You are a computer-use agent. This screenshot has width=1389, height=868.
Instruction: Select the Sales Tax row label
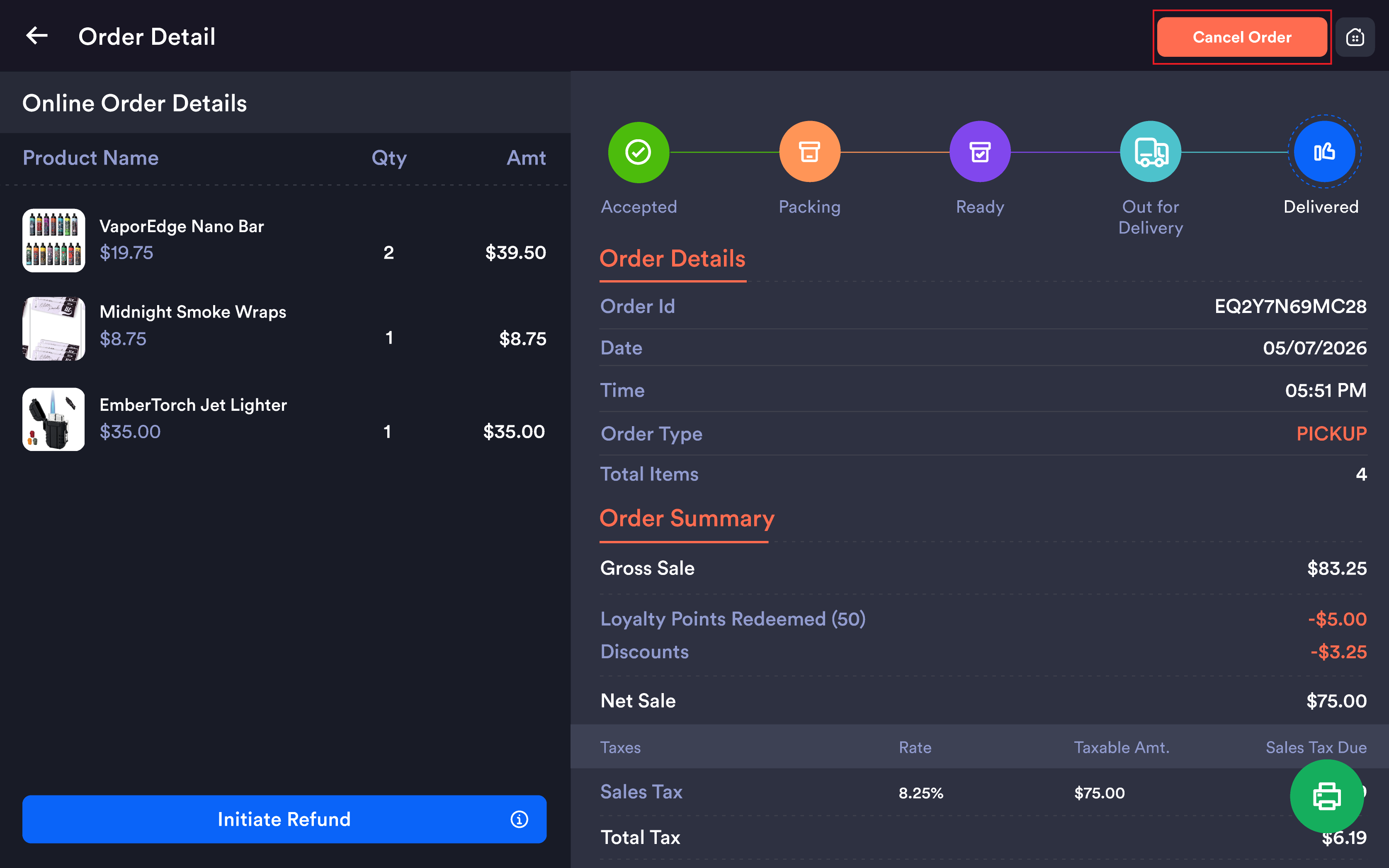tap(641, 792)
